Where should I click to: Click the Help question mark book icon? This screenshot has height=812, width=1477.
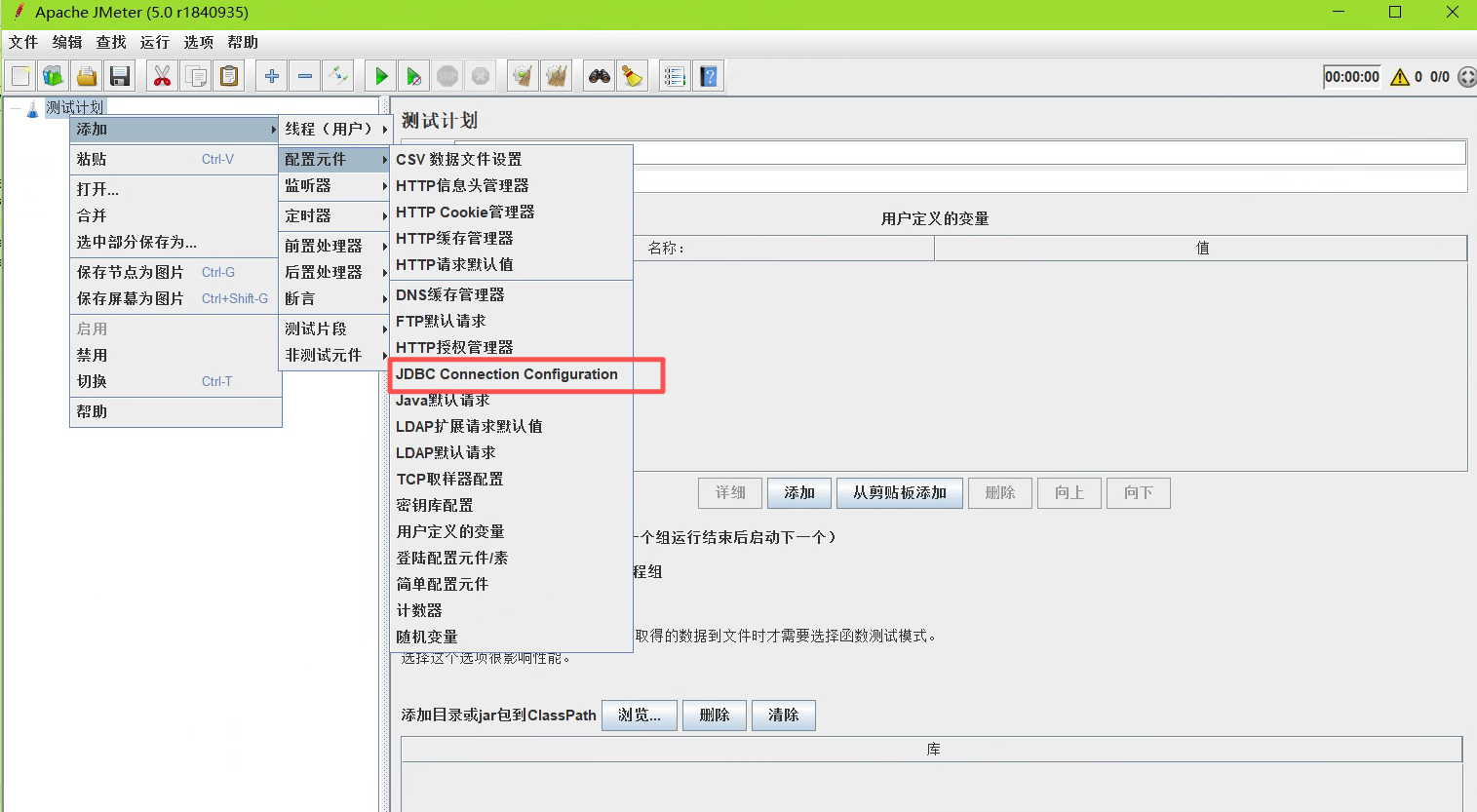pos(709,76)
